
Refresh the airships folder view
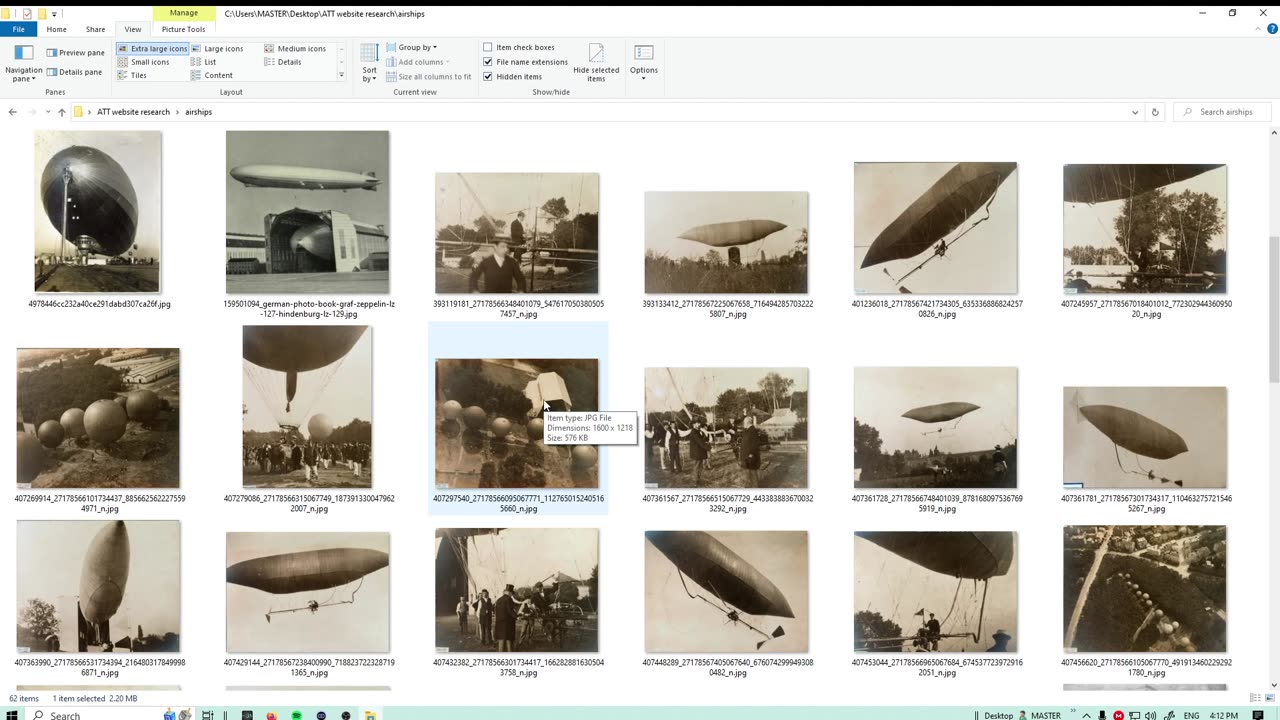click(x=1155, y=112)
